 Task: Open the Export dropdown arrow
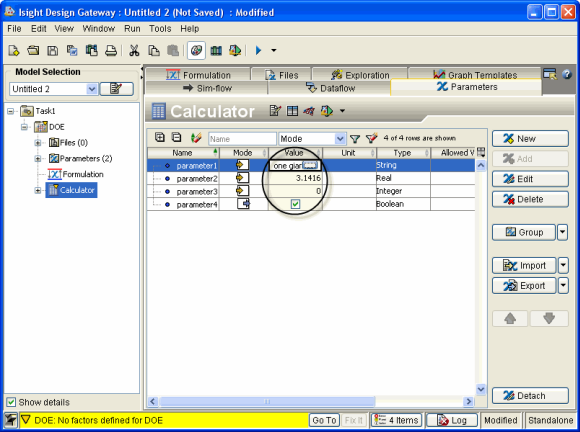tap(563, 286)
